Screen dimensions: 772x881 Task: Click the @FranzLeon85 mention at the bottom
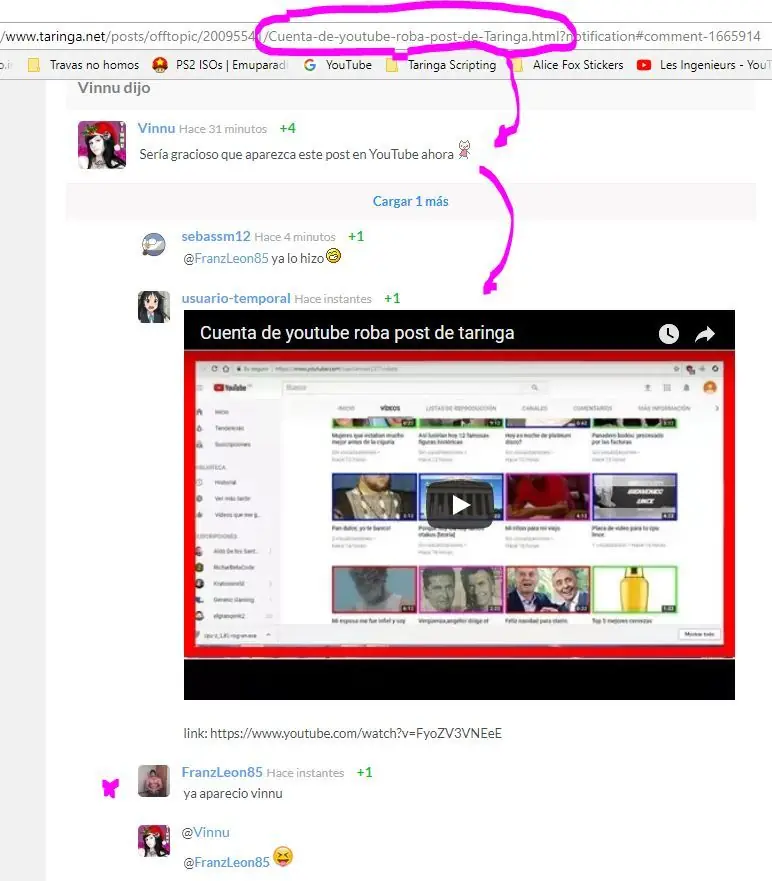227,862
